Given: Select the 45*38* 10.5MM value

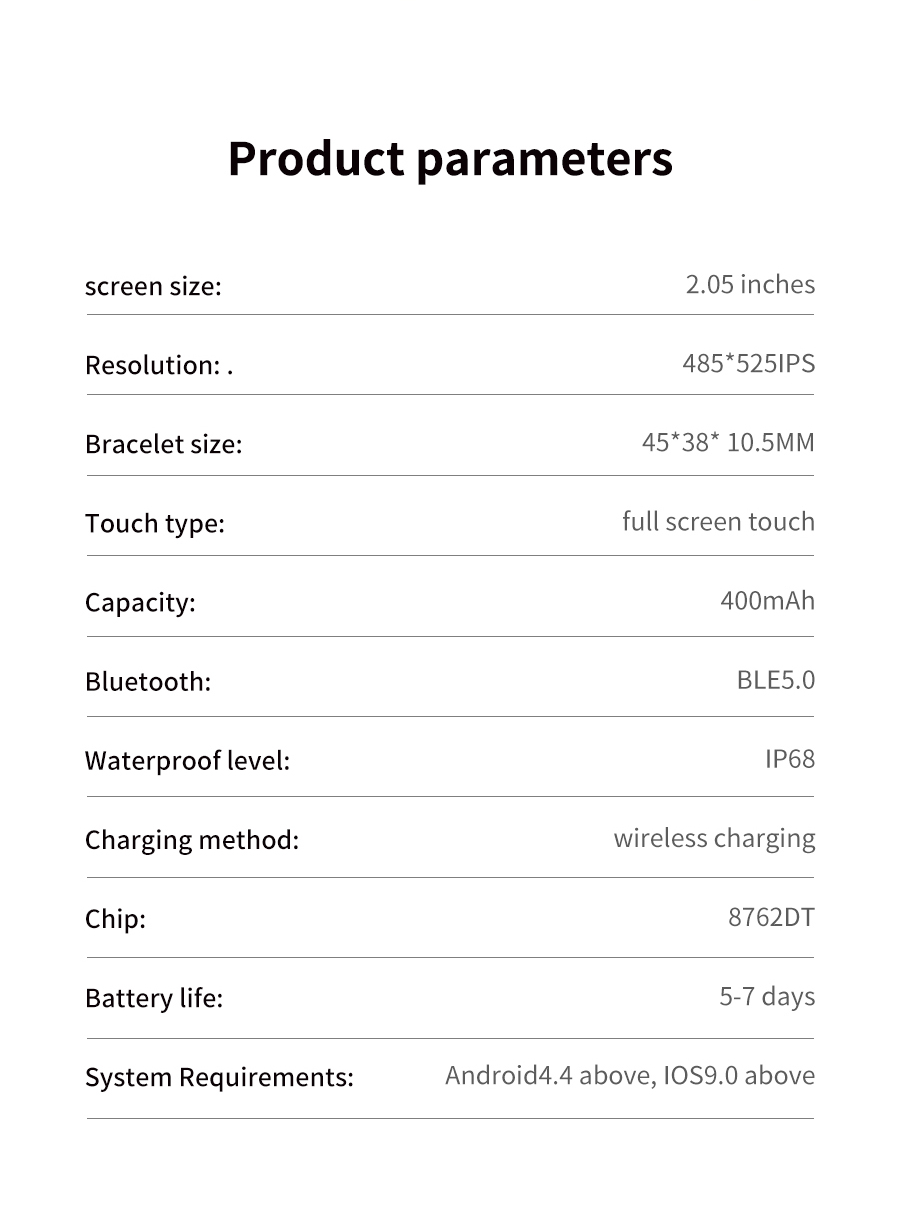Looking at the screenshot, I should pyautogui.click(x=728, y=443).
